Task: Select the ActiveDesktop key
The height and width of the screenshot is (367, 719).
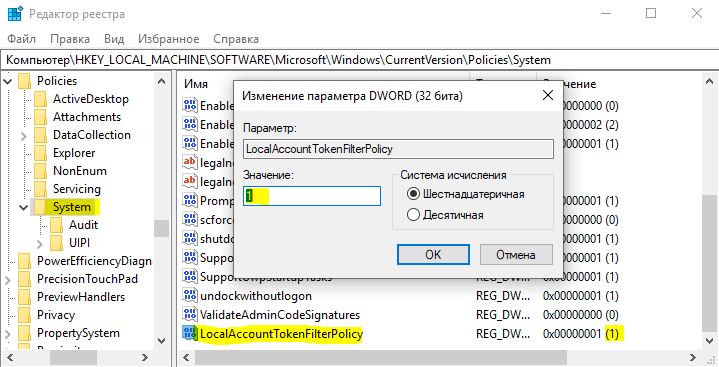Action: 91,99
